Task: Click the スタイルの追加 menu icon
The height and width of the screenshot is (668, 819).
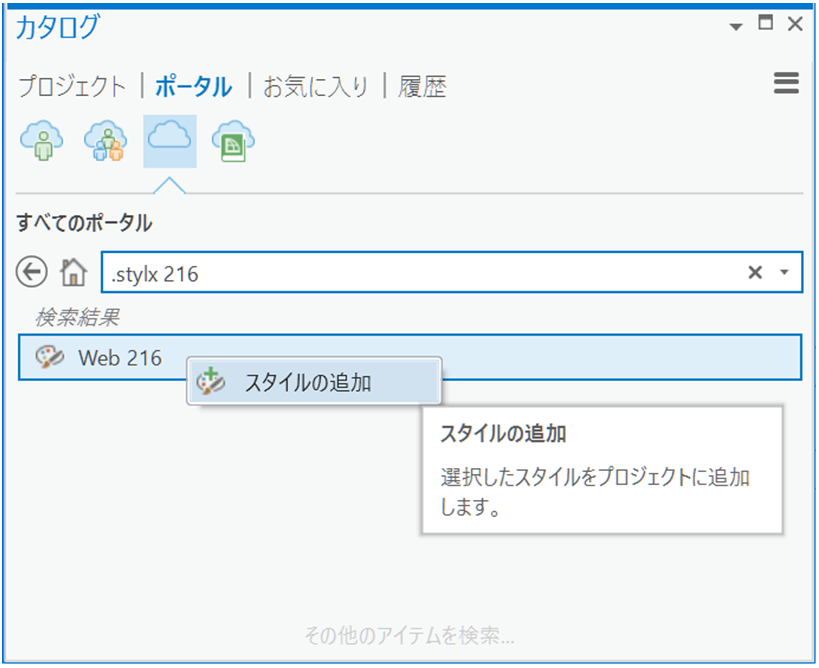Action: coord(210,381)
